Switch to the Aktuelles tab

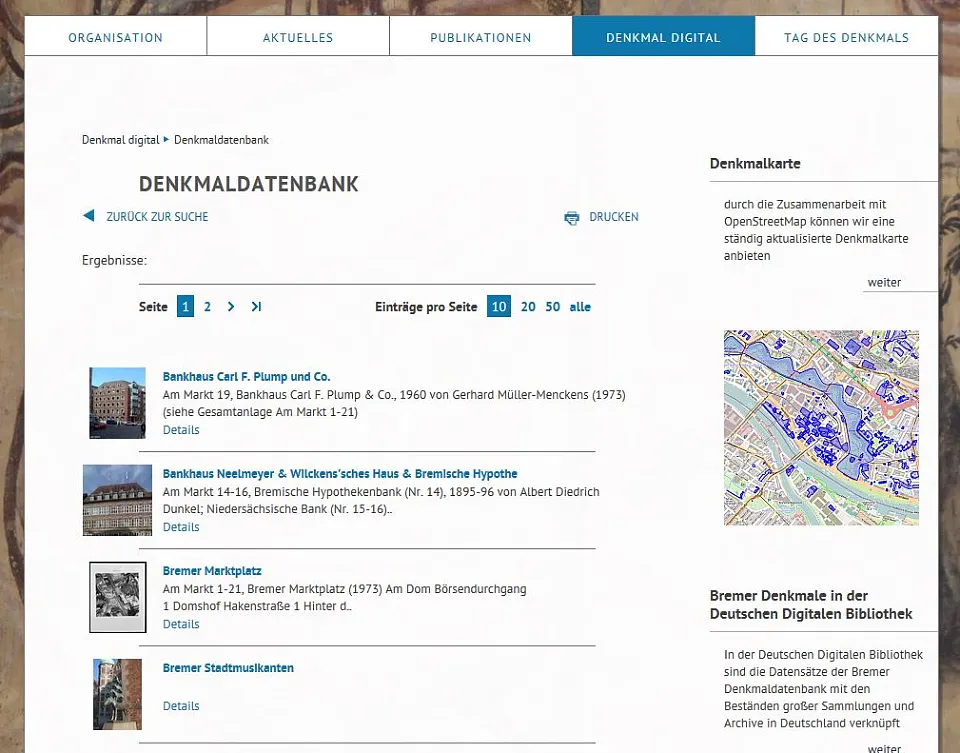pos(298,38)
